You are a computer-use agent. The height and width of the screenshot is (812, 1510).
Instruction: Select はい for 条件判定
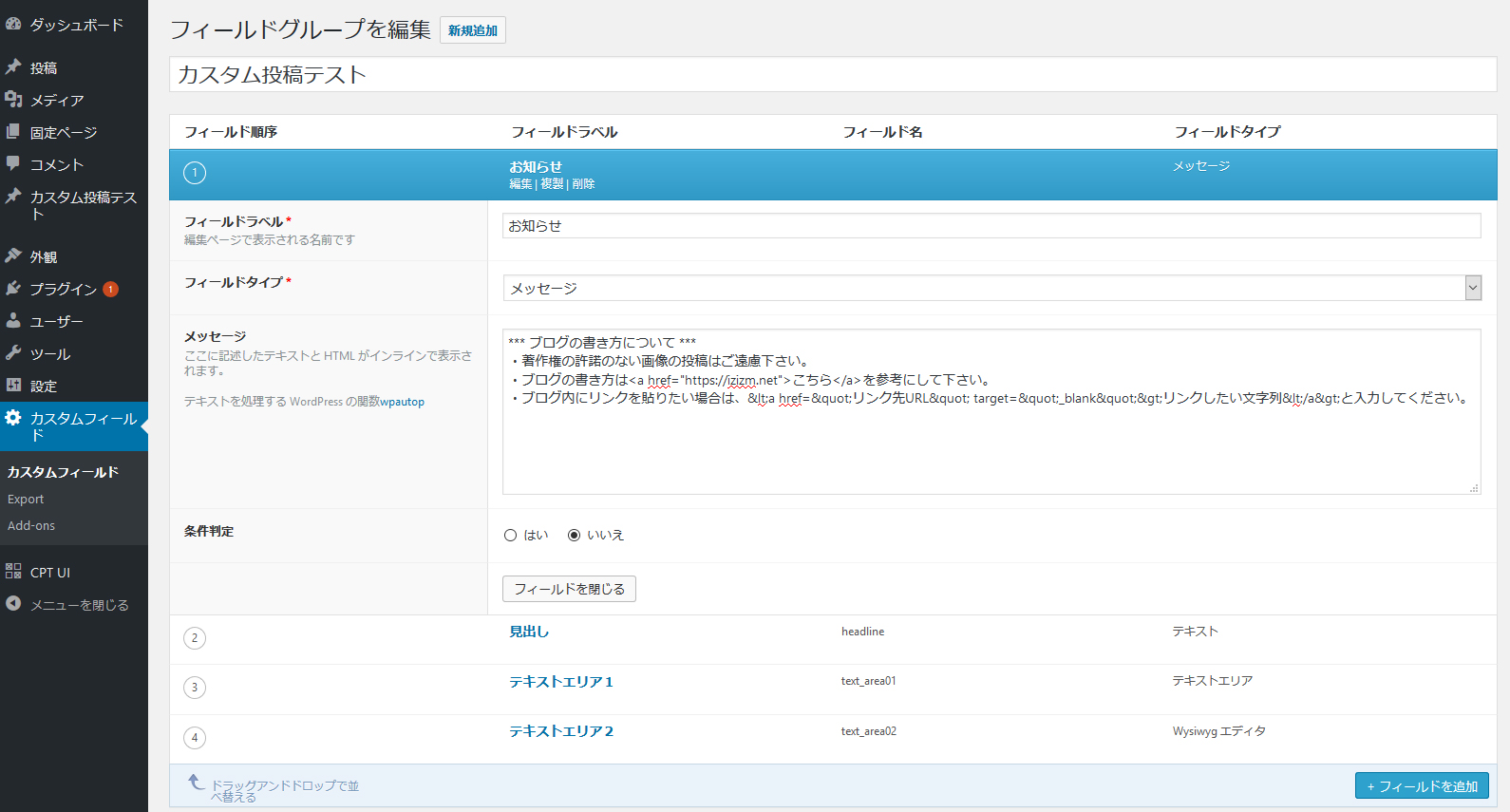point(511,536)
